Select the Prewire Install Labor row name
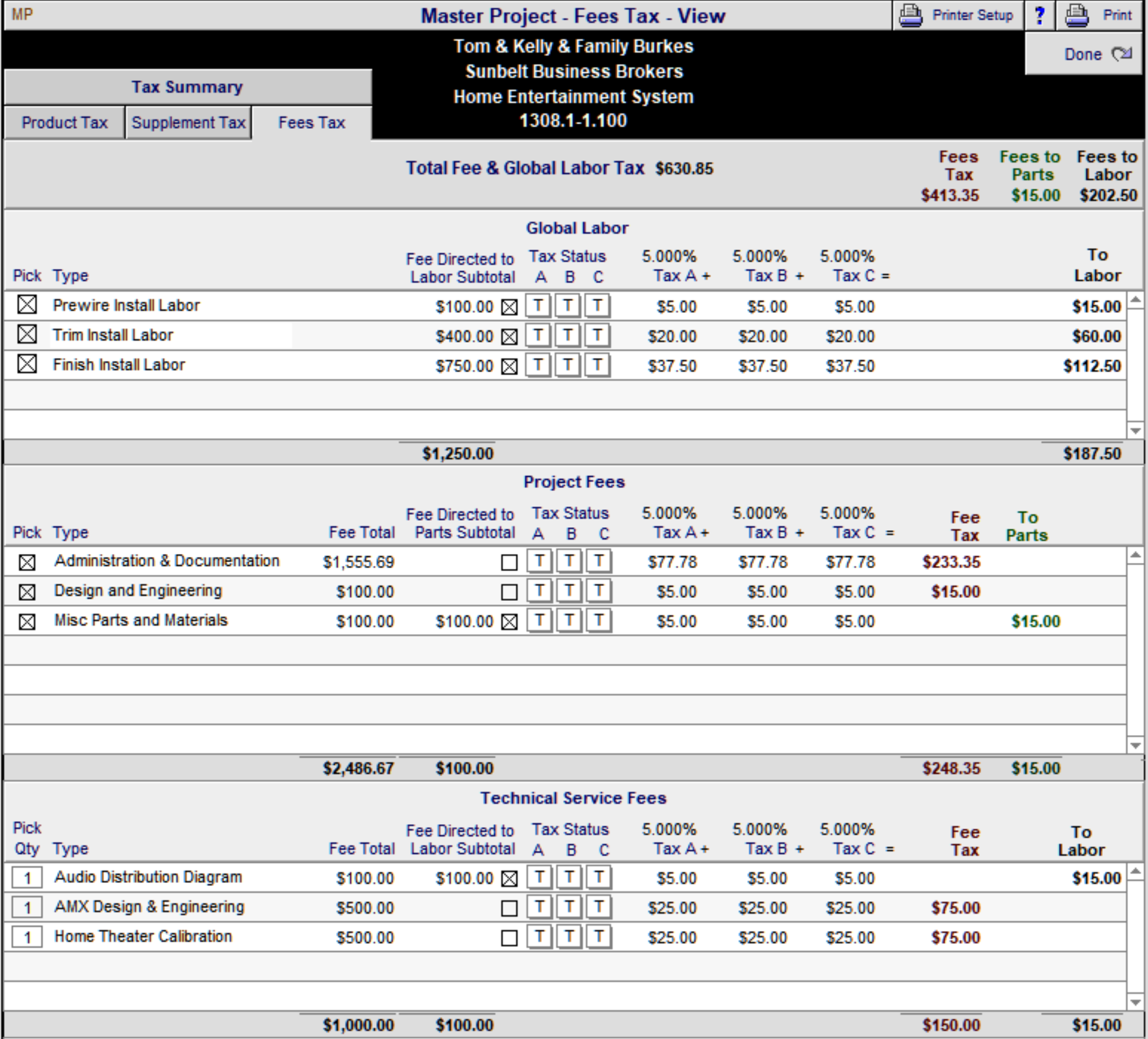The height and width of the screenshot is (1039, 1148). point(126,305)
